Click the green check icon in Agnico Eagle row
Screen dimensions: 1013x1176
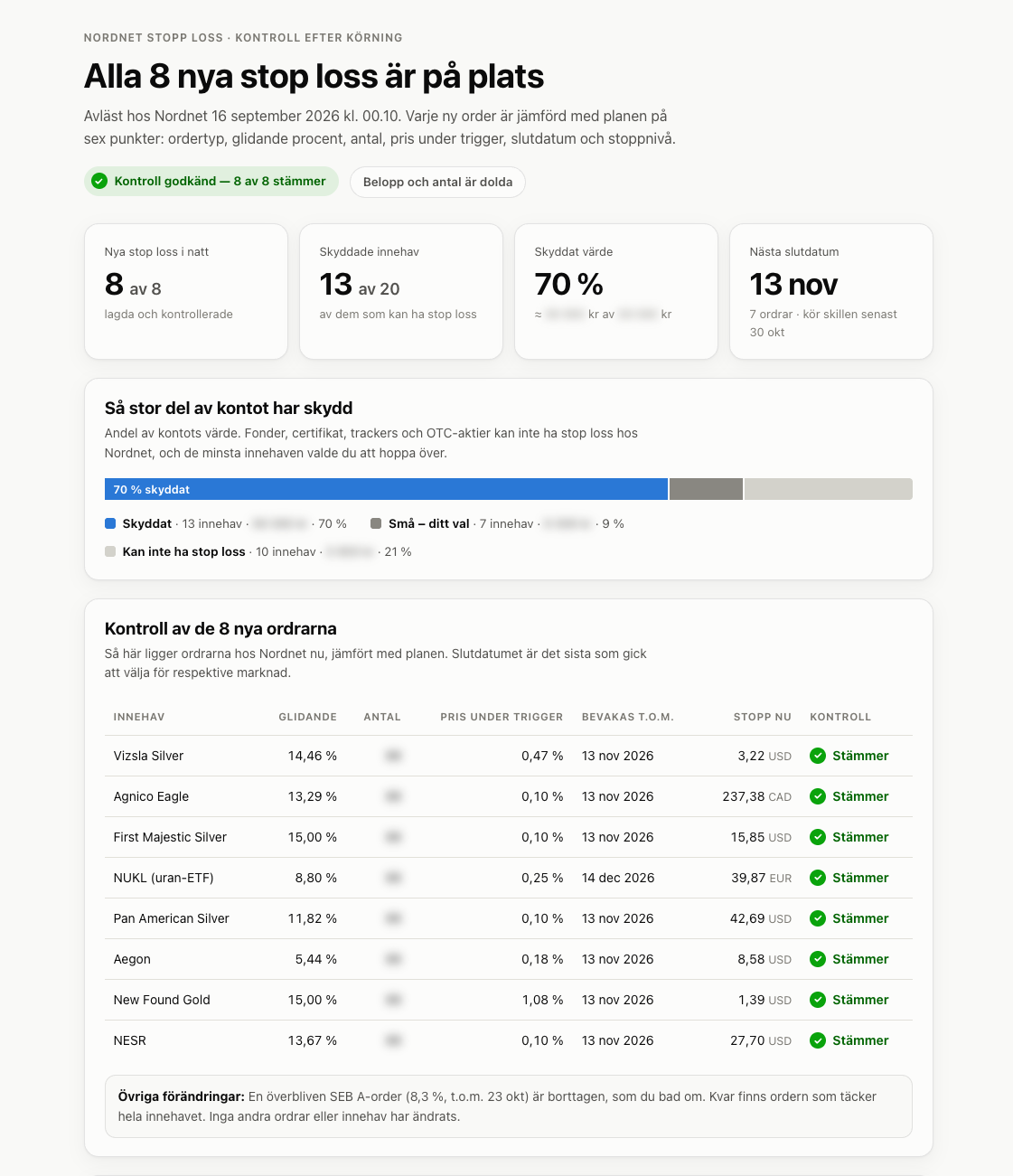[x=818, y=796]
